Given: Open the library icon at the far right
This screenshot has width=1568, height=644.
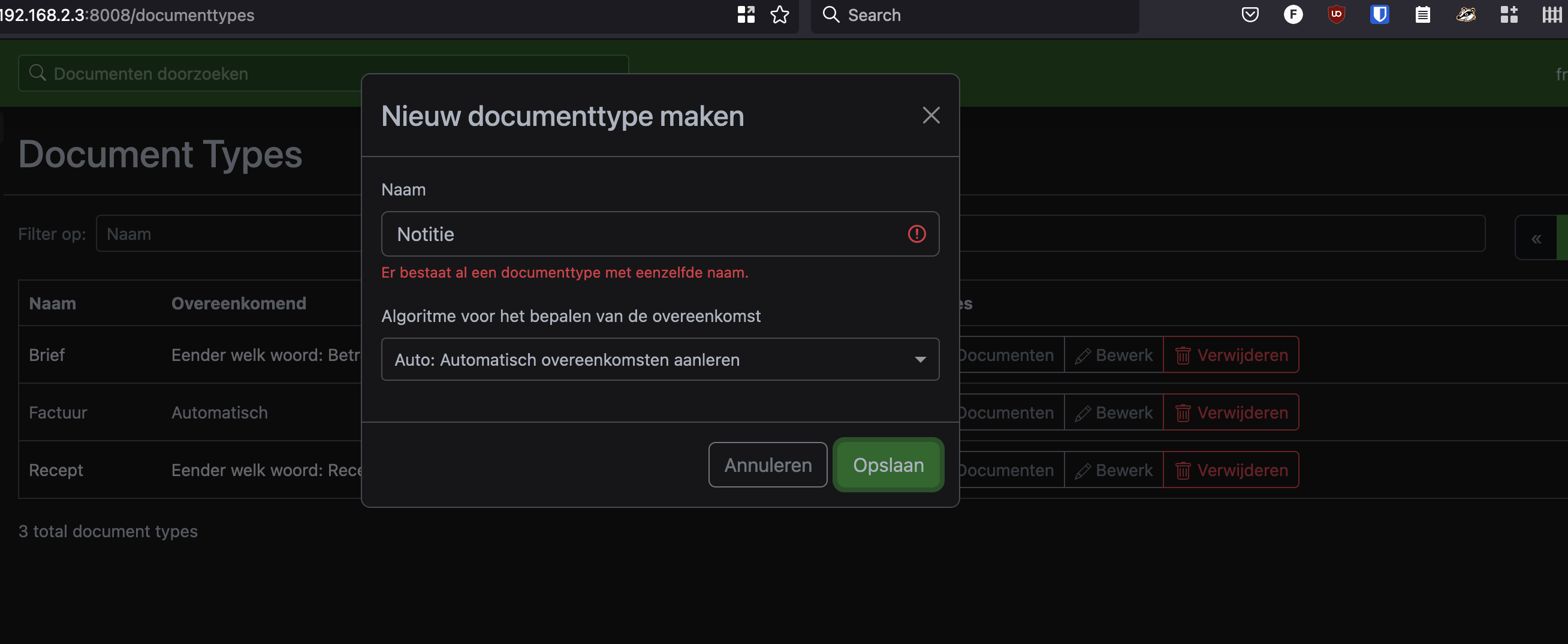Looking at the screenshot, I should pos(1552,14).
